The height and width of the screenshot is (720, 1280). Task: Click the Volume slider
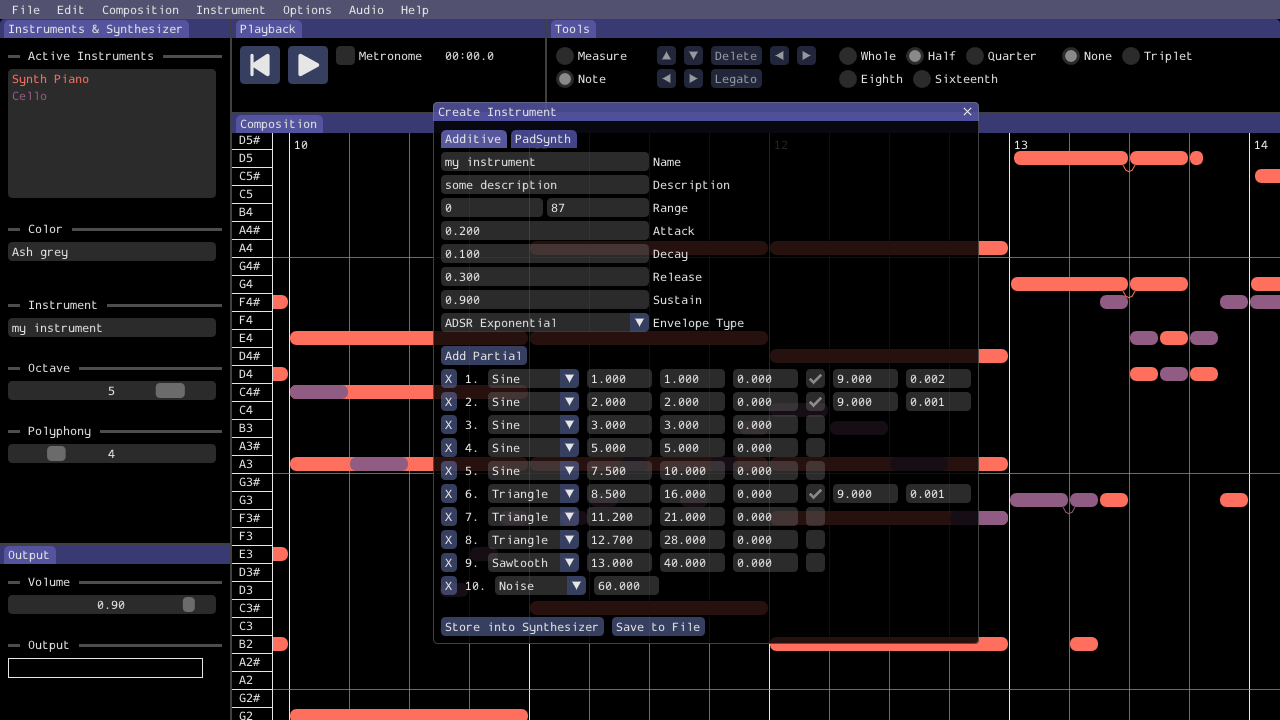112,605
